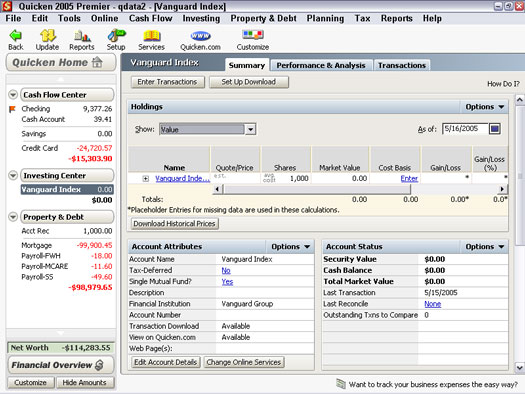This screenshot has width=525, height=394.
Task: Open Reports from the toolbar icon
Action: coord(82,36)
